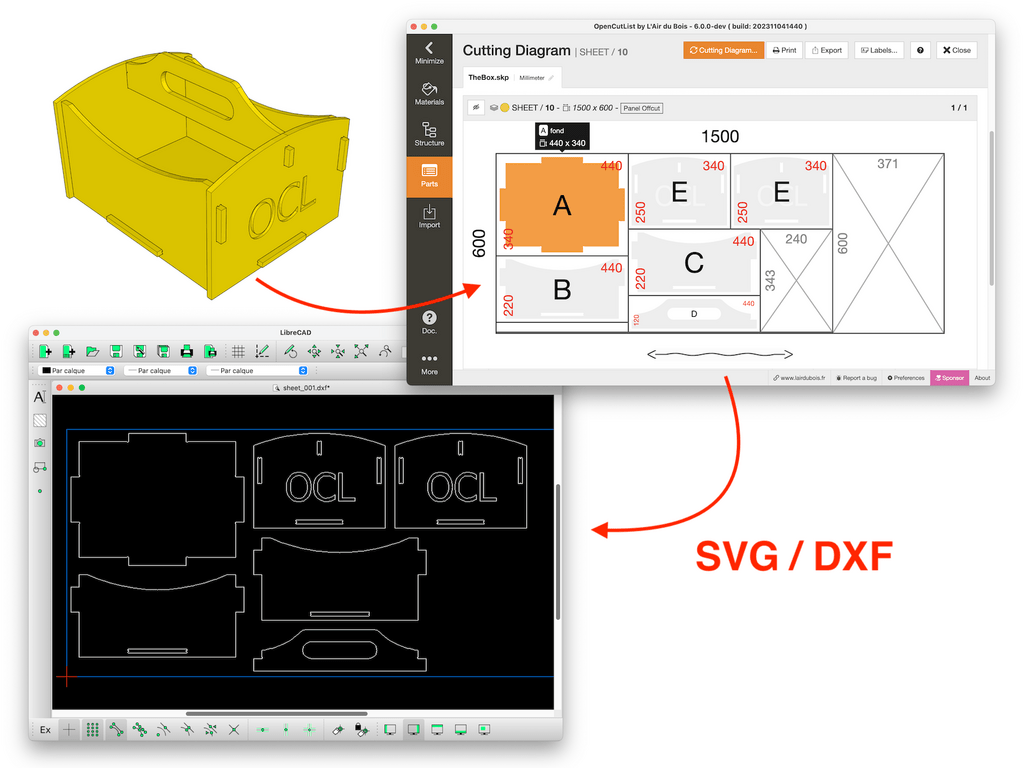Open Preferences in the footer

click(x=906, y=378)
